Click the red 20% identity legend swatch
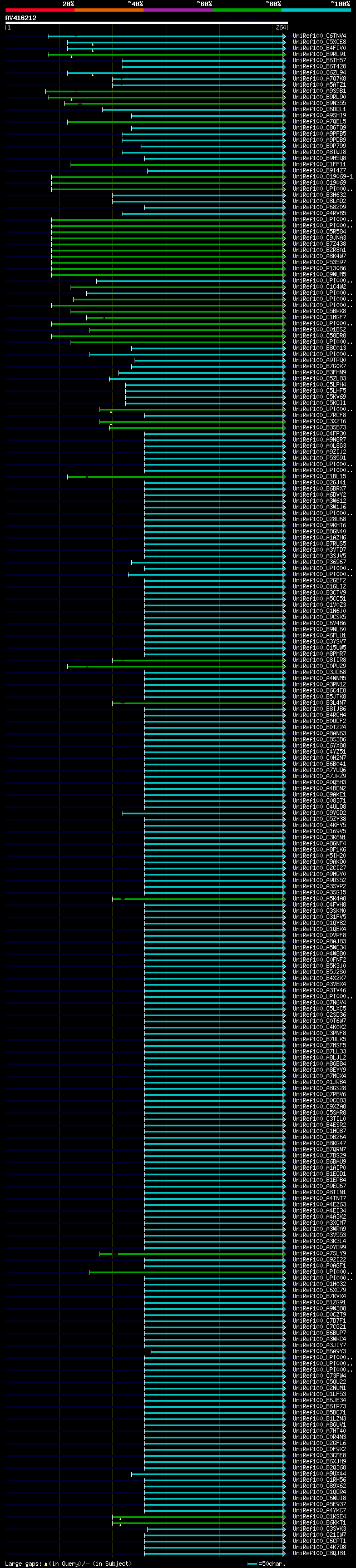Image resolution: width=356 pixels, height=1568 pixels. (39, 11)
